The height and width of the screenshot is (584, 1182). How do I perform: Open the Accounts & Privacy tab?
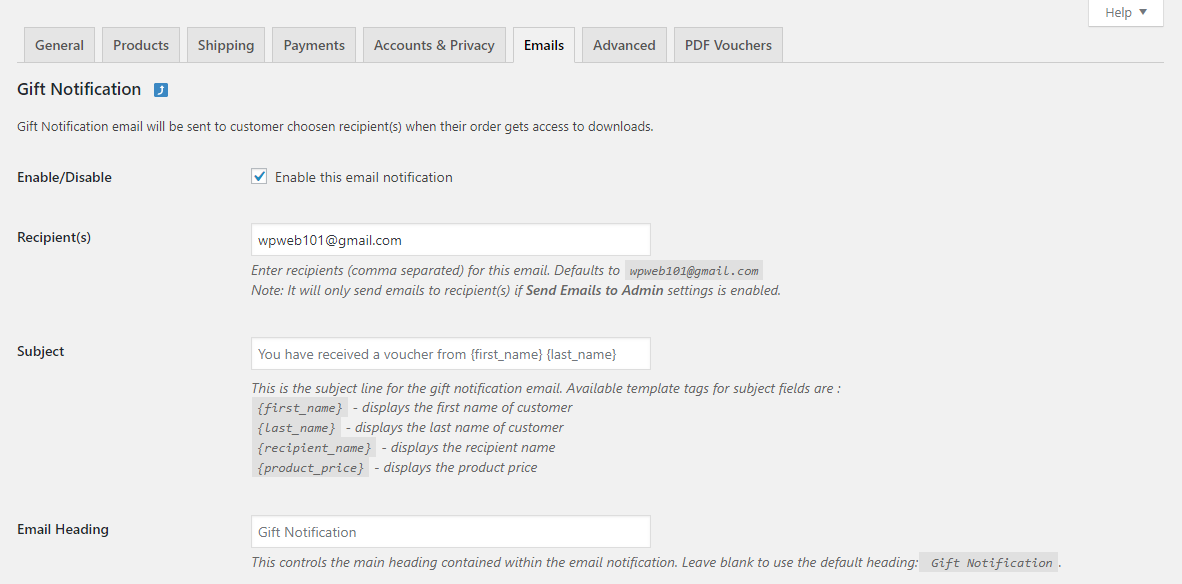click(434, 45)
